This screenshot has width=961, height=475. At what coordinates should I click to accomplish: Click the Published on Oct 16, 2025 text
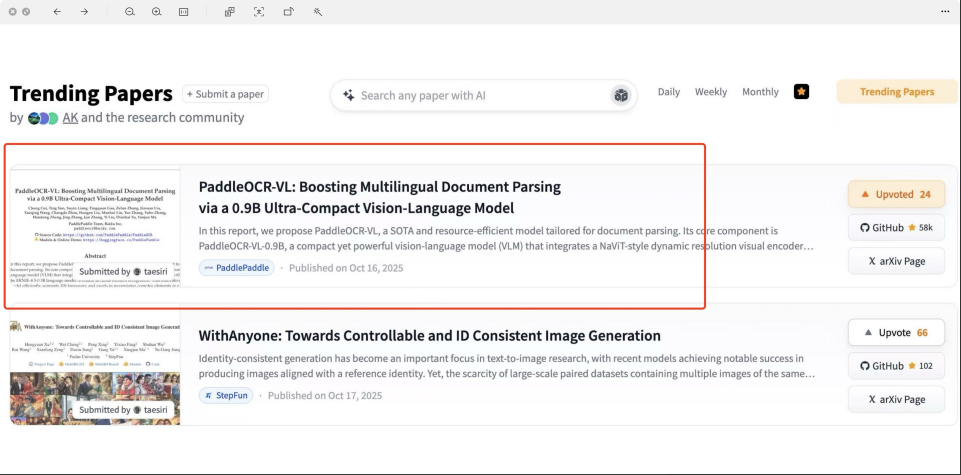(346, 268)
